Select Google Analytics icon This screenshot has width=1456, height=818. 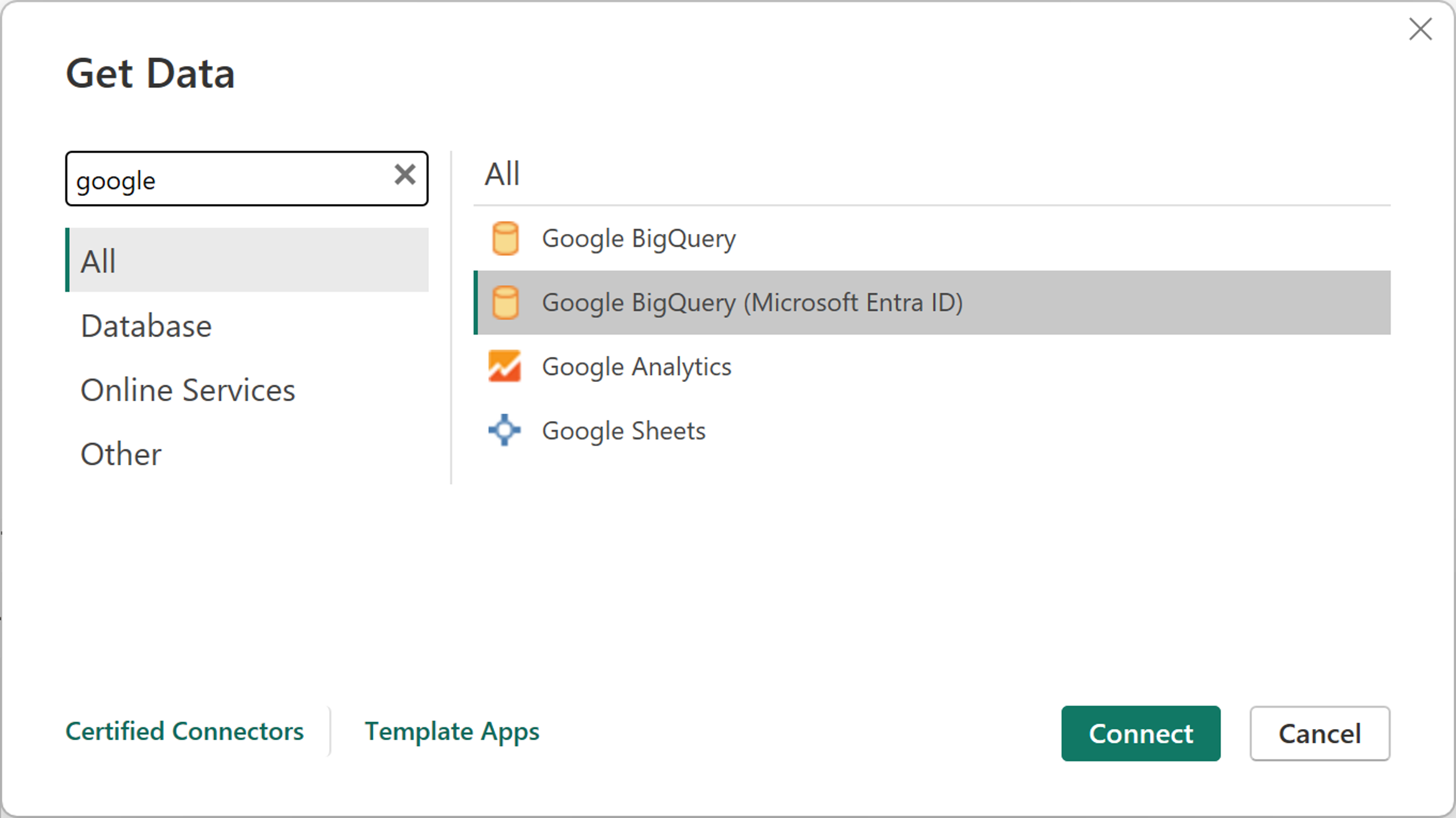click(x=504, y=367)
